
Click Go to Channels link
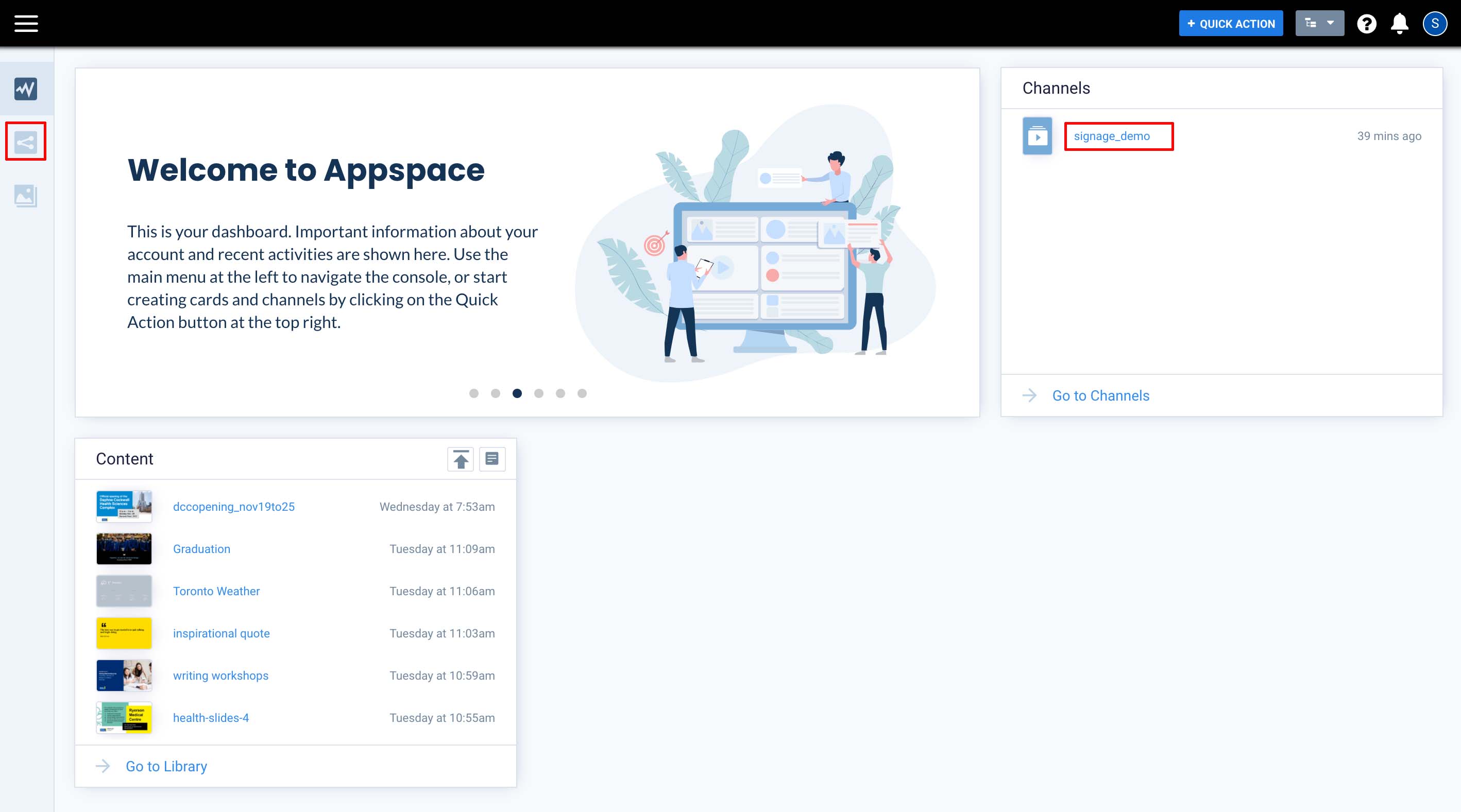click(x=1100, y=395)
